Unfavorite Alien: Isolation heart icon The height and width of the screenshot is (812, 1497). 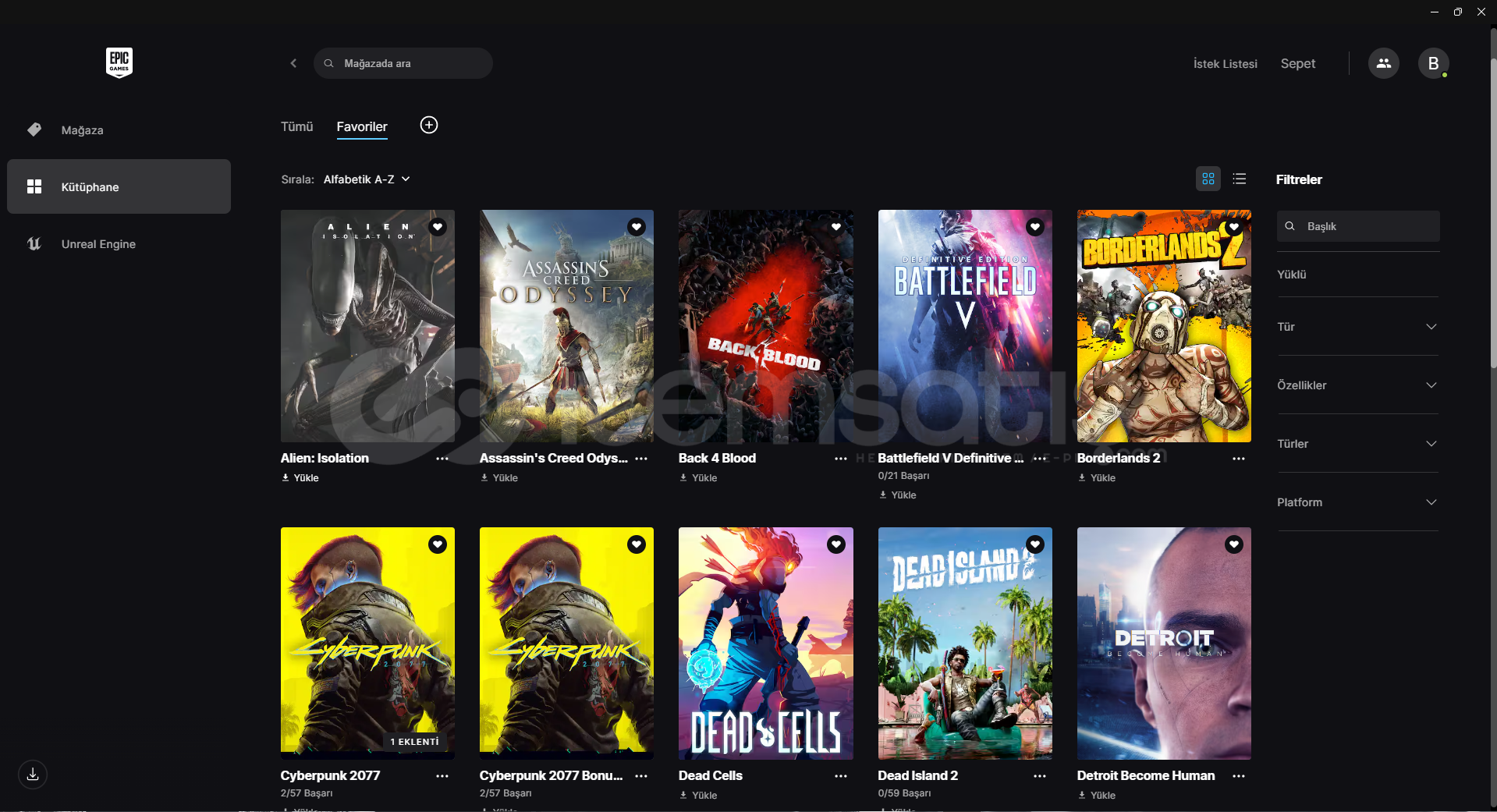(x=438, y=227)
